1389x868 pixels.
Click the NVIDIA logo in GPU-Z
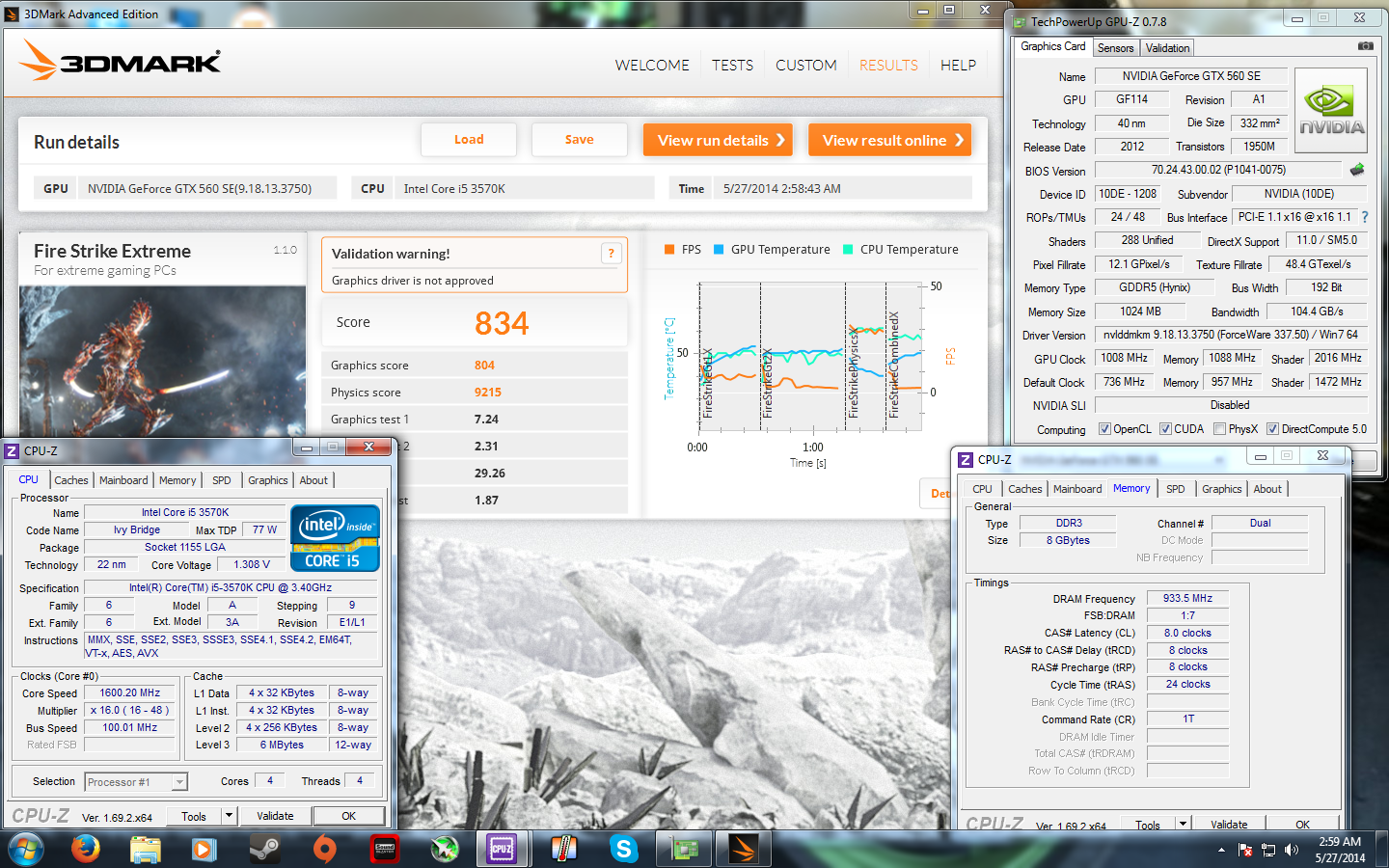(1331, 111)
